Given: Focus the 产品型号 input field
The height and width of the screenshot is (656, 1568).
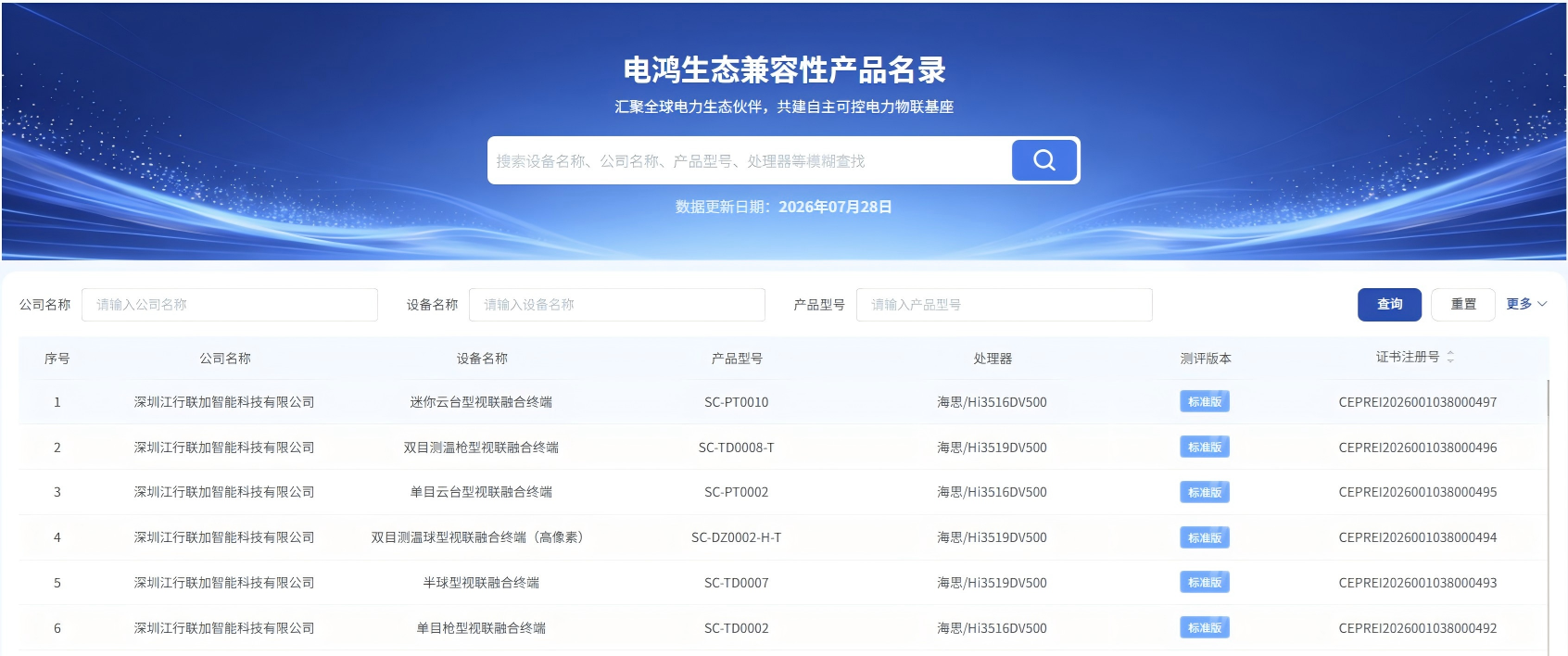Looking at the screenshot, I should click(1005, 305).
